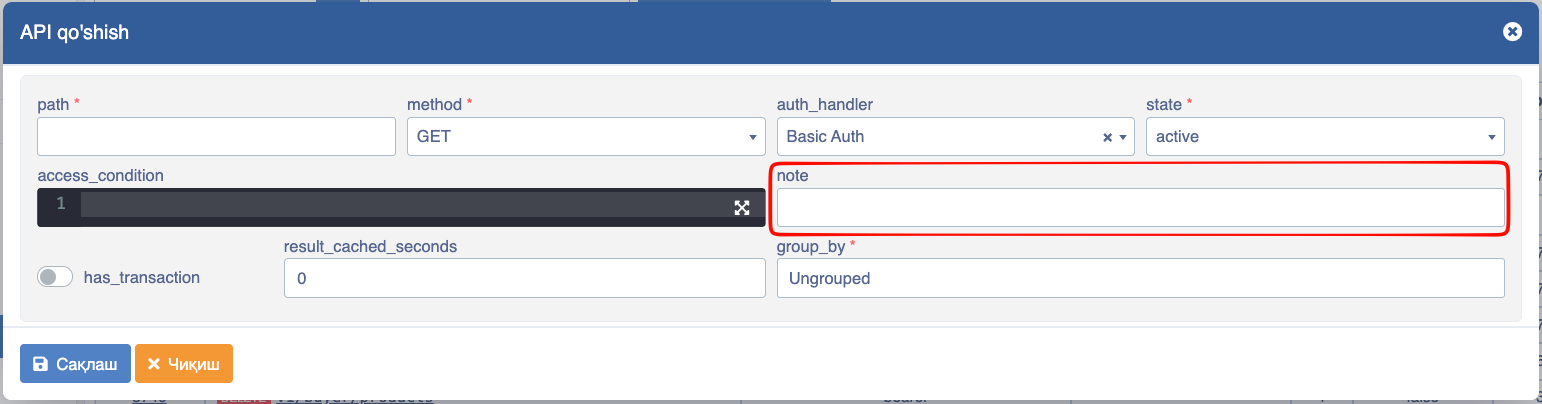1542x404 pixels.
Task: Clear the Basic Auth selection
Action: [1107, 137]
